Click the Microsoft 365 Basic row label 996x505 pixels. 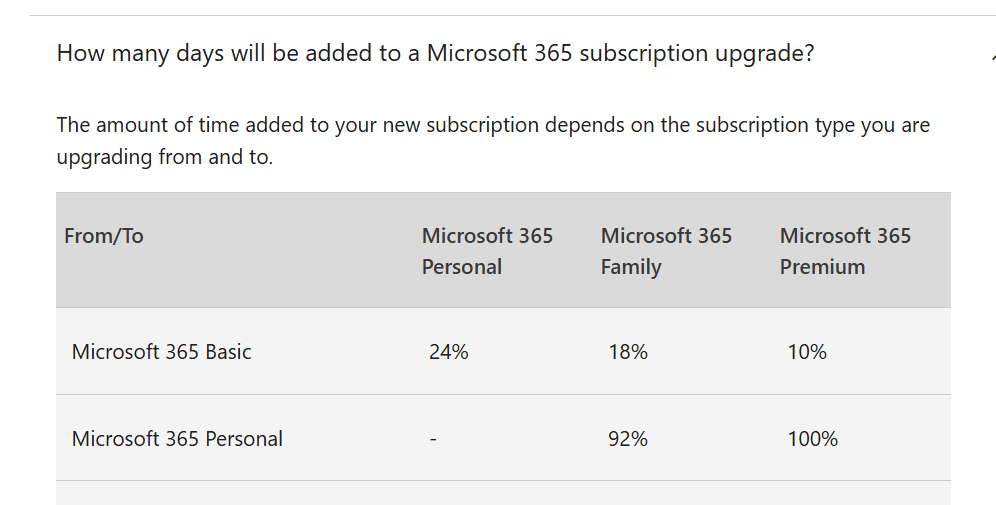tap(161, 351)
